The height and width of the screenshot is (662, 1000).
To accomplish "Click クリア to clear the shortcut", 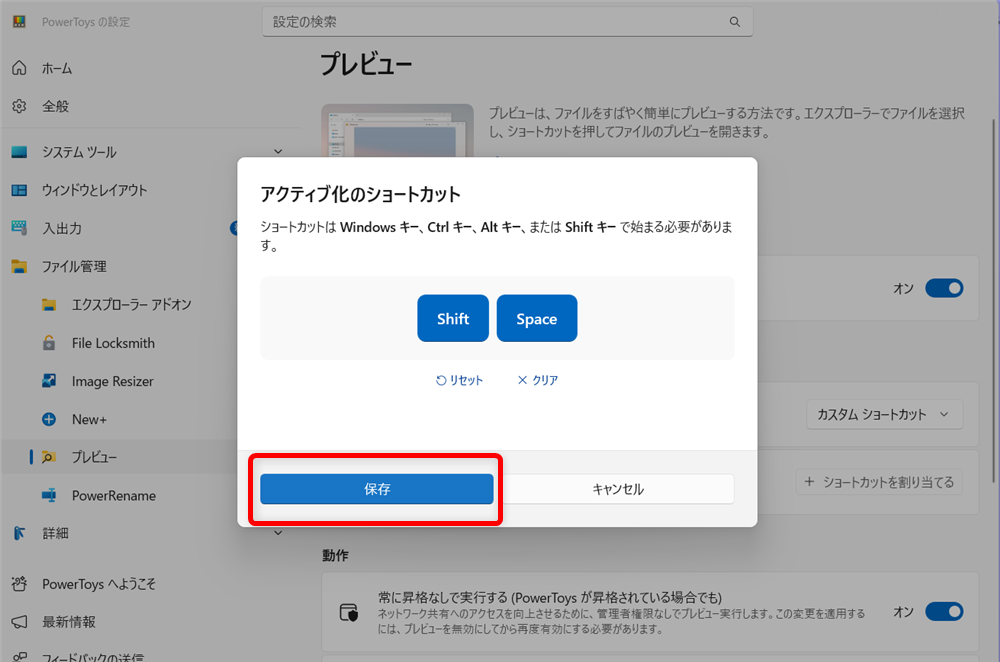I will (537, 380).
